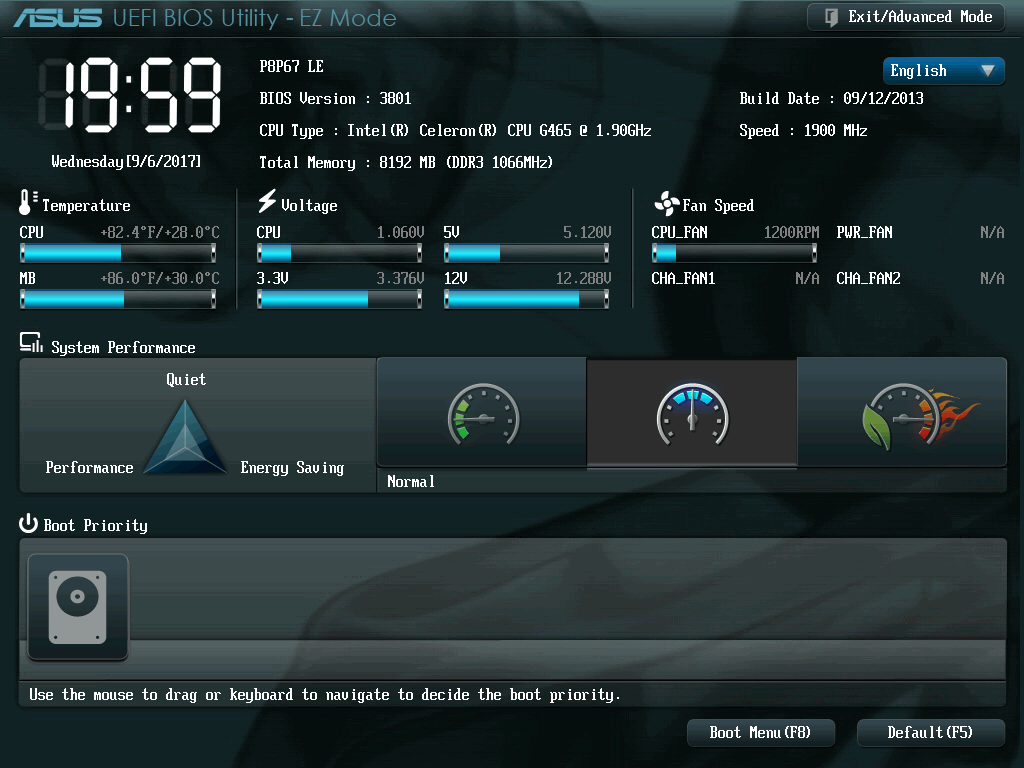This screenshot has height=768, width=1024.
Task: Click the Wednesday 9/6/2017 date text
Action: point(126,161)
